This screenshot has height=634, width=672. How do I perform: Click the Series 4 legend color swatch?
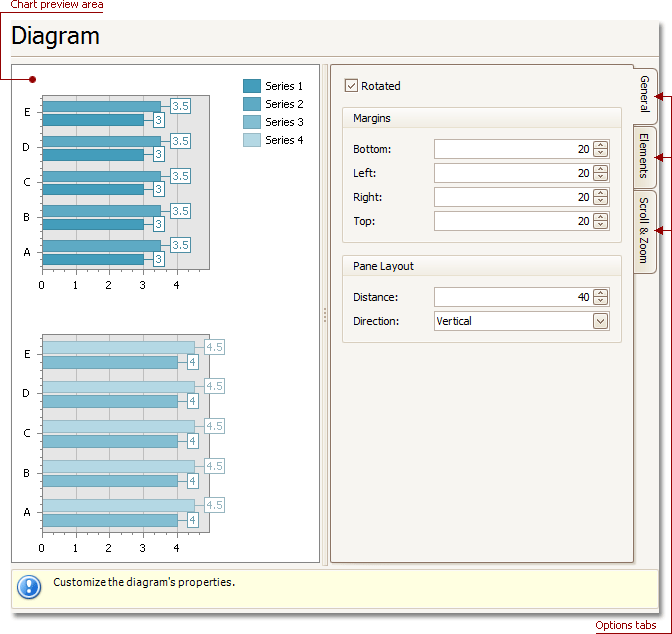tap(252, 140)
